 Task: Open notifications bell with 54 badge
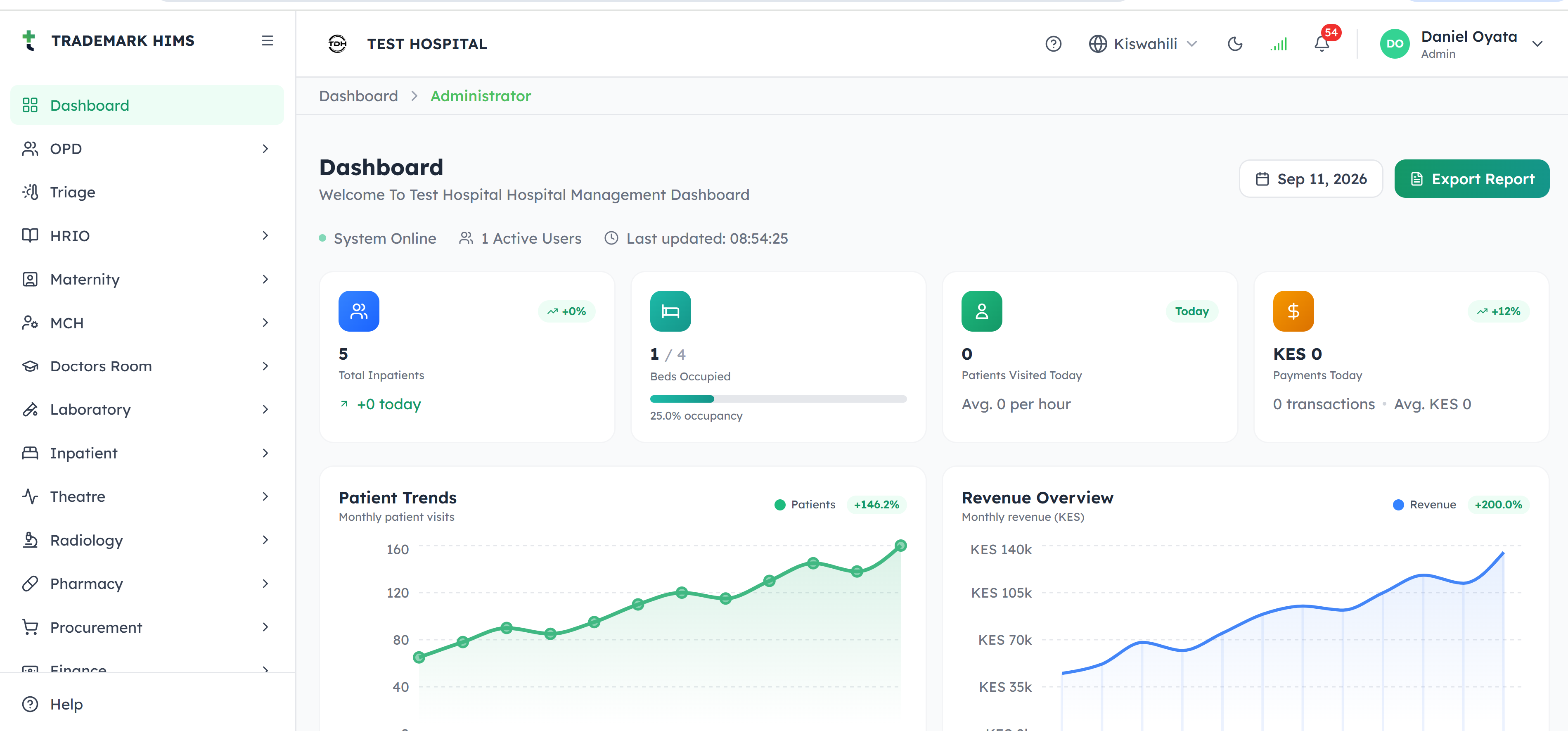1322,44
